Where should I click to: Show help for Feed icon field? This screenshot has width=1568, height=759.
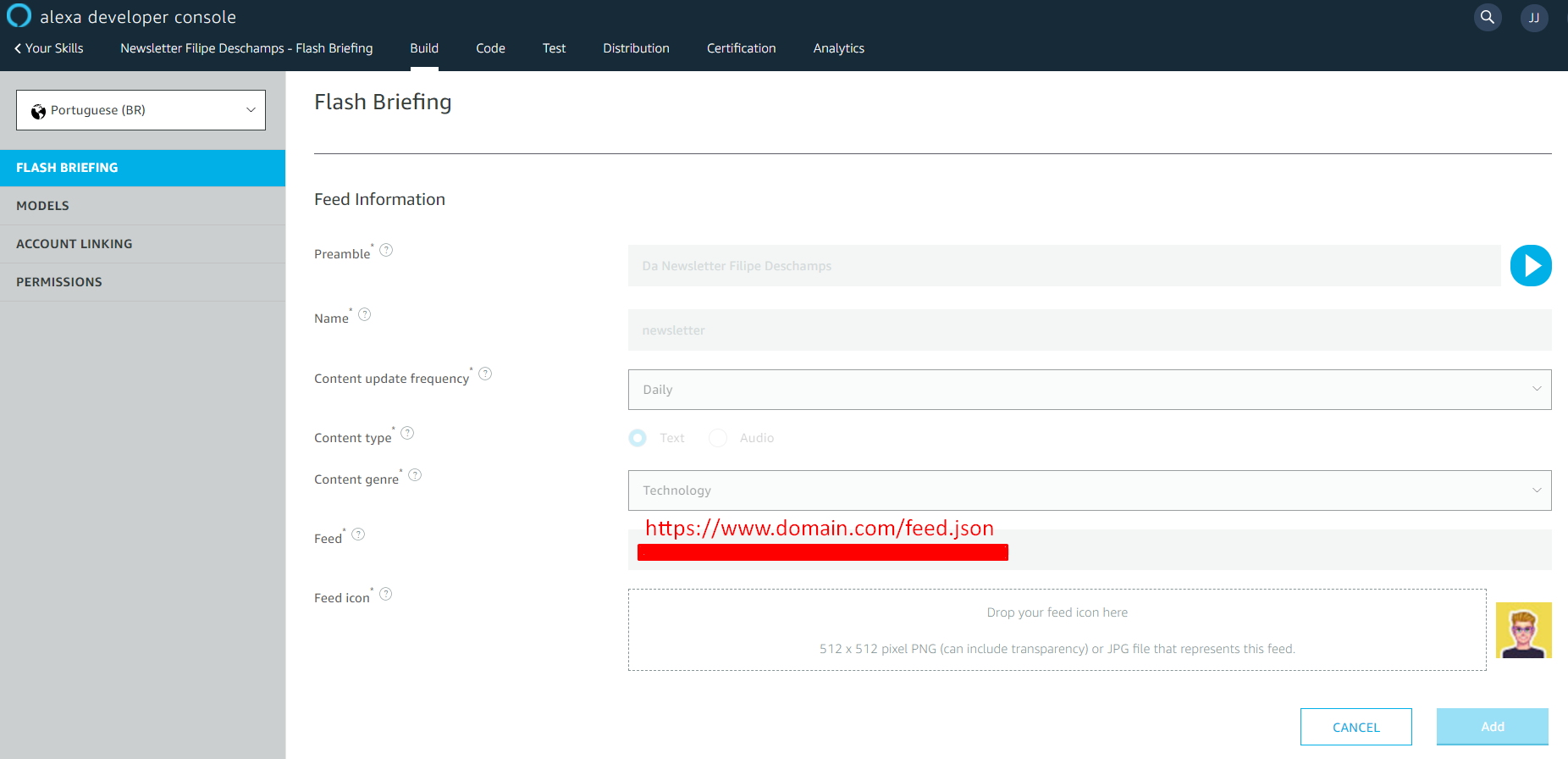[x=386, y=594]
